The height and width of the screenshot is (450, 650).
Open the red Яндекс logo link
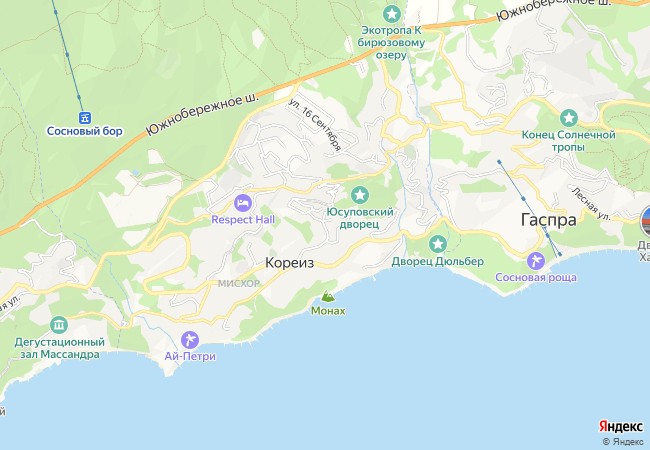(x=621, y=426)
